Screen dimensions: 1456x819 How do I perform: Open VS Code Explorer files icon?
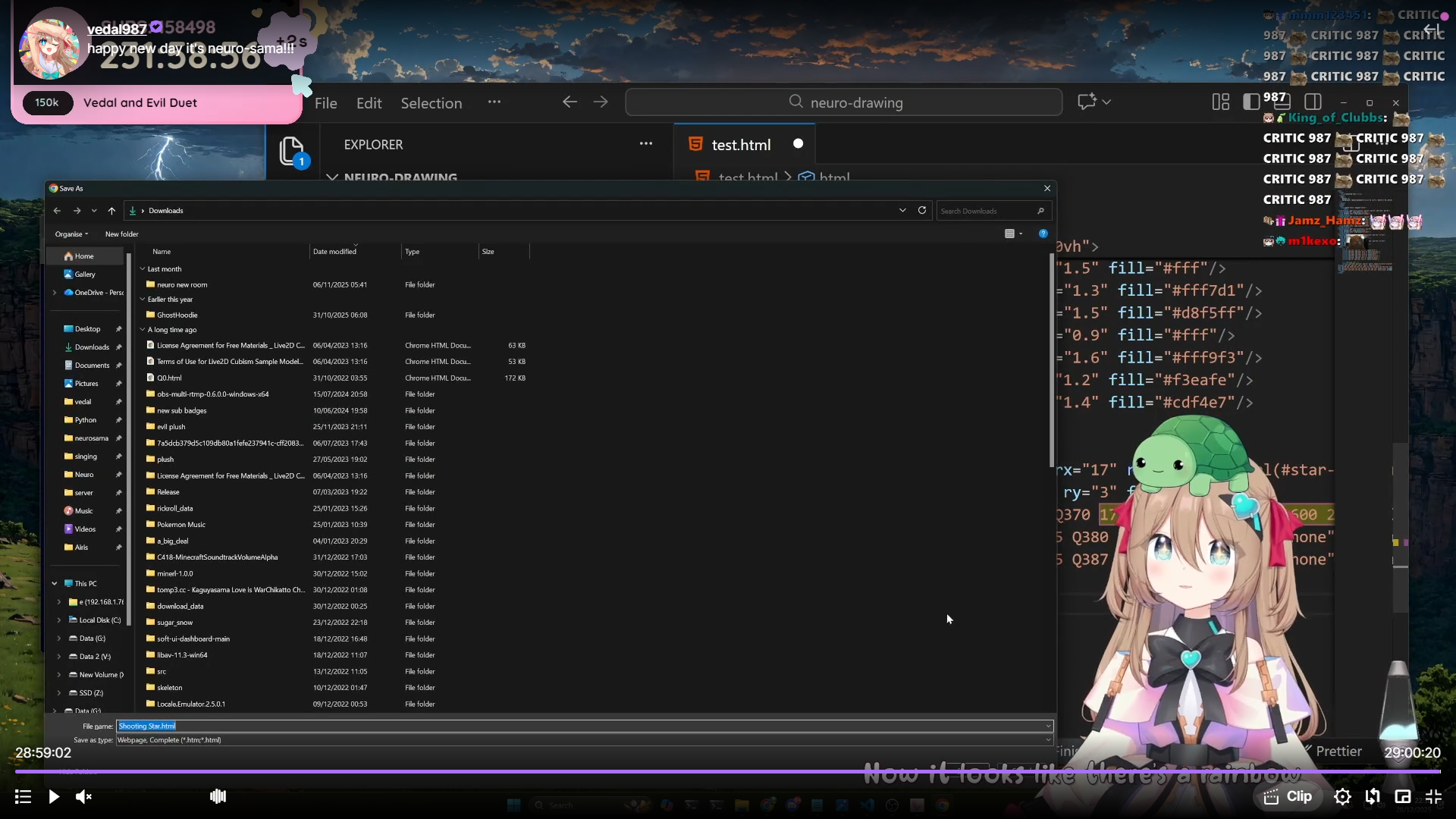click(291, 150)
